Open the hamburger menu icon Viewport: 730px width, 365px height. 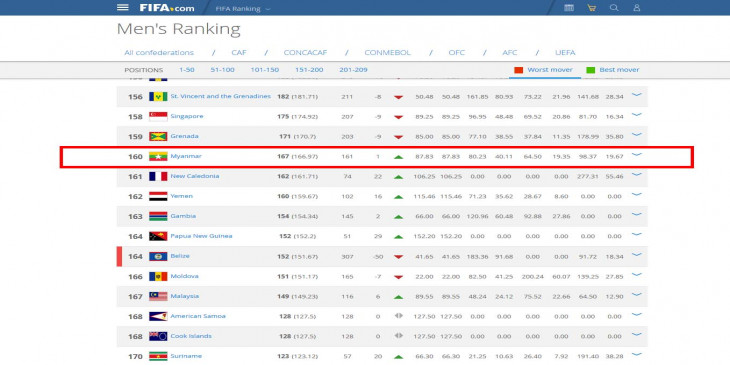pyautogui.click(x=122, y=7)
